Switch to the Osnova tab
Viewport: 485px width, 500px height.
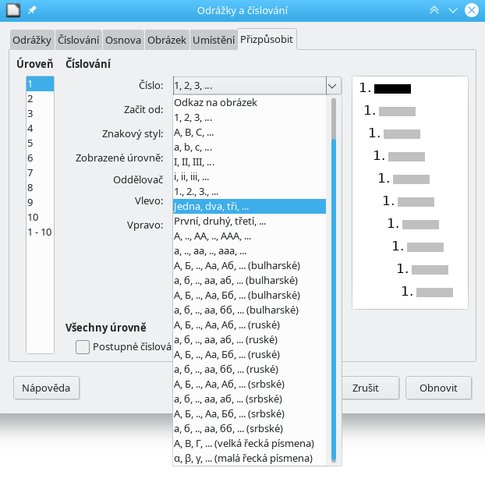tap(123, 40)
